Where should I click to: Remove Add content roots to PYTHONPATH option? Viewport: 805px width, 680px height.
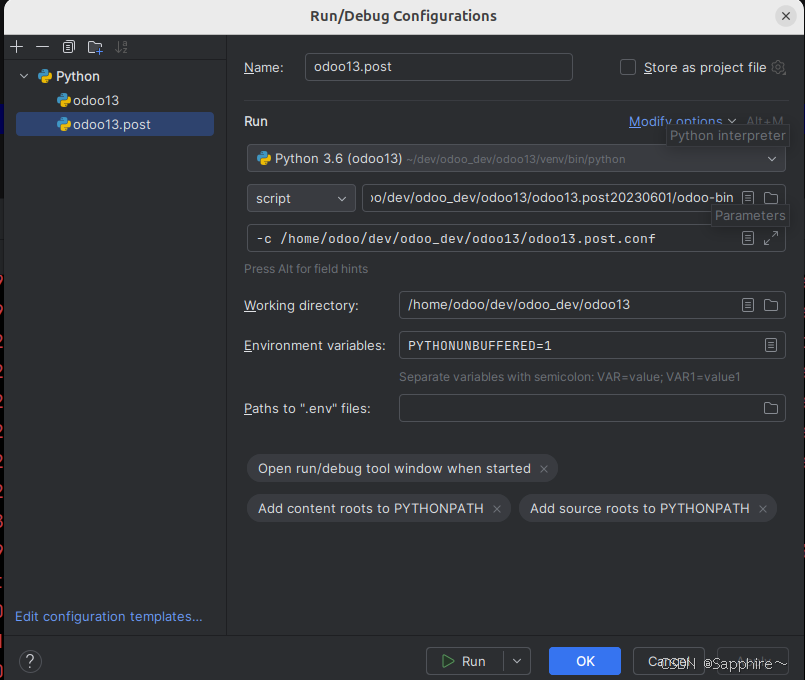pos(497,509)
